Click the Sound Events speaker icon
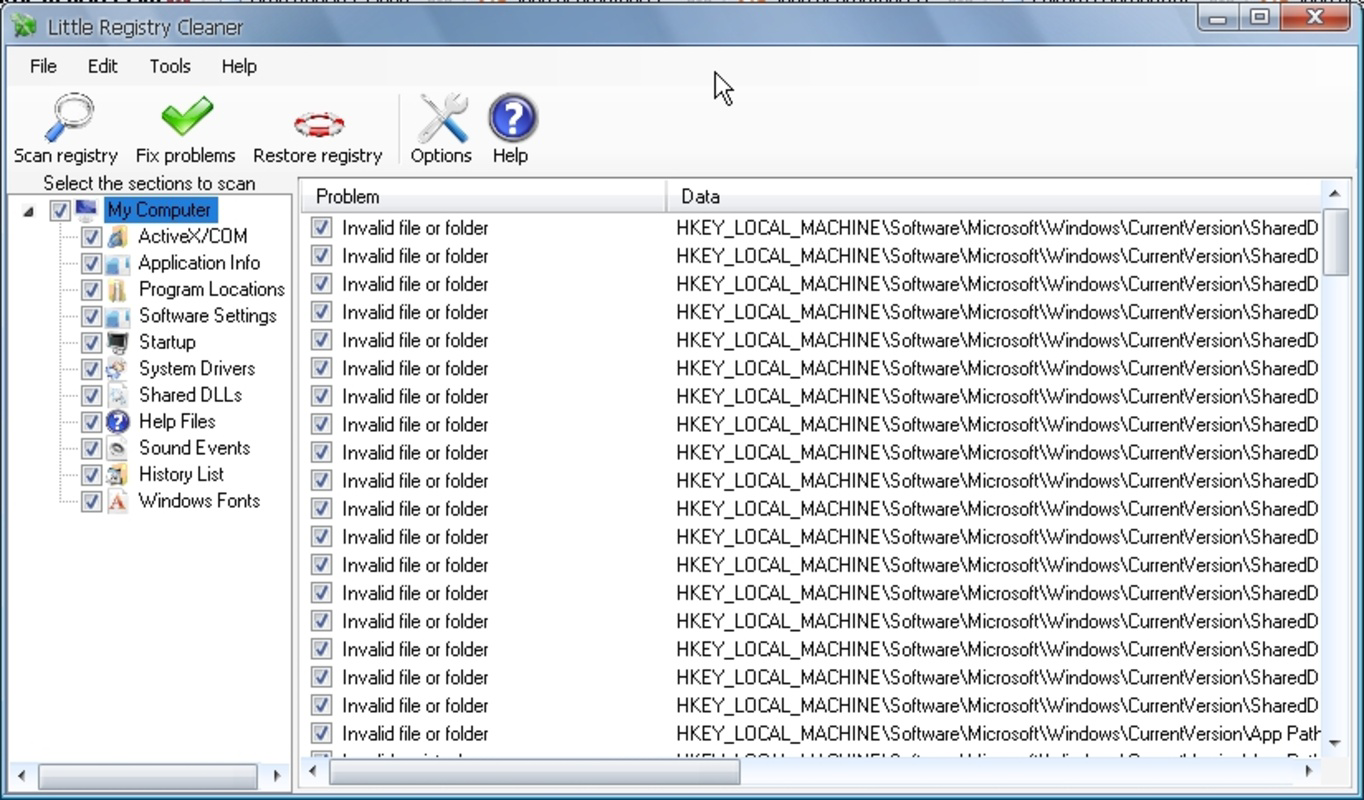 tap(118, 449)
